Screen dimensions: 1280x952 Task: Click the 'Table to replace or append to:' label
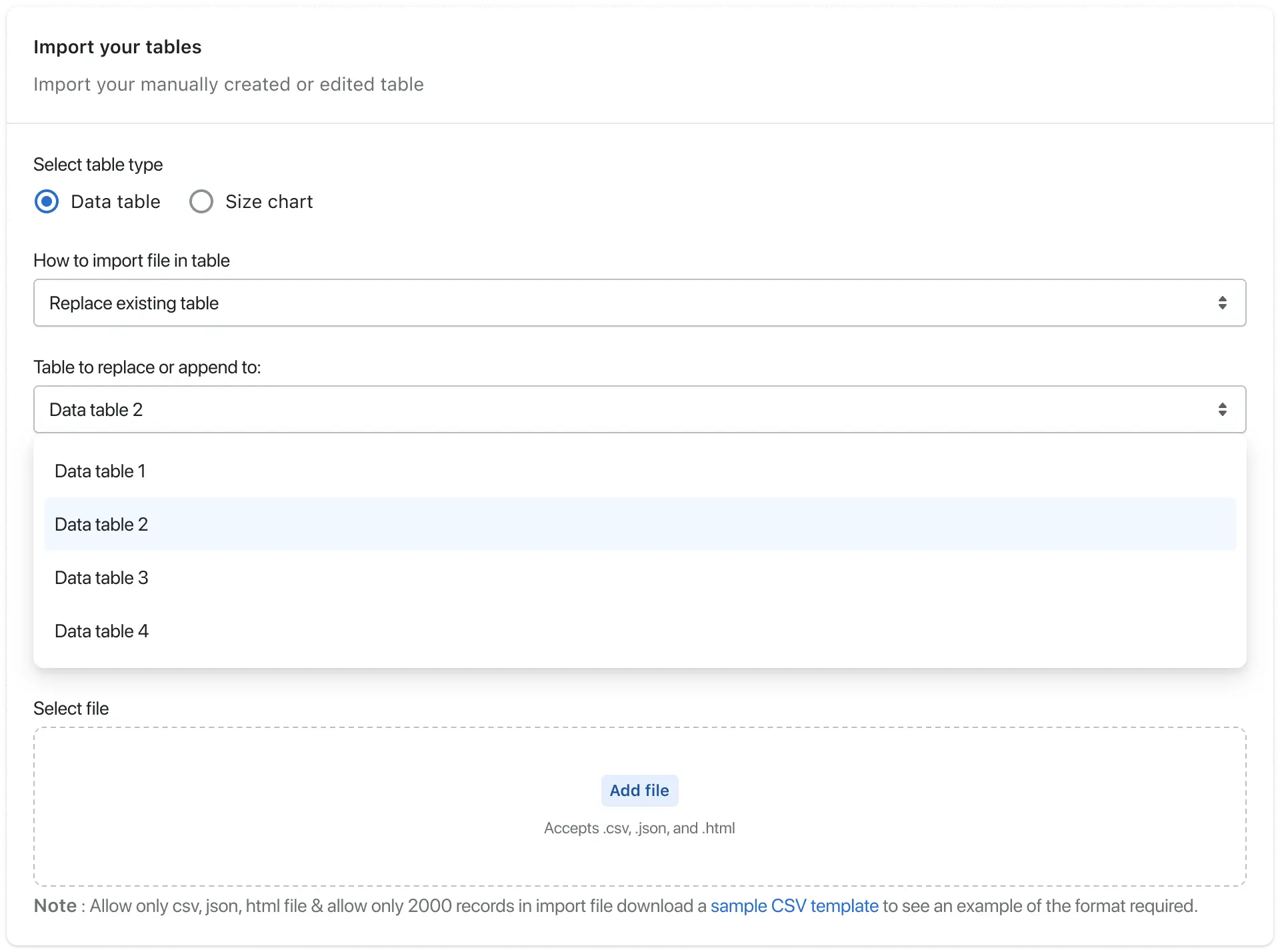click(x=147, y=367)
